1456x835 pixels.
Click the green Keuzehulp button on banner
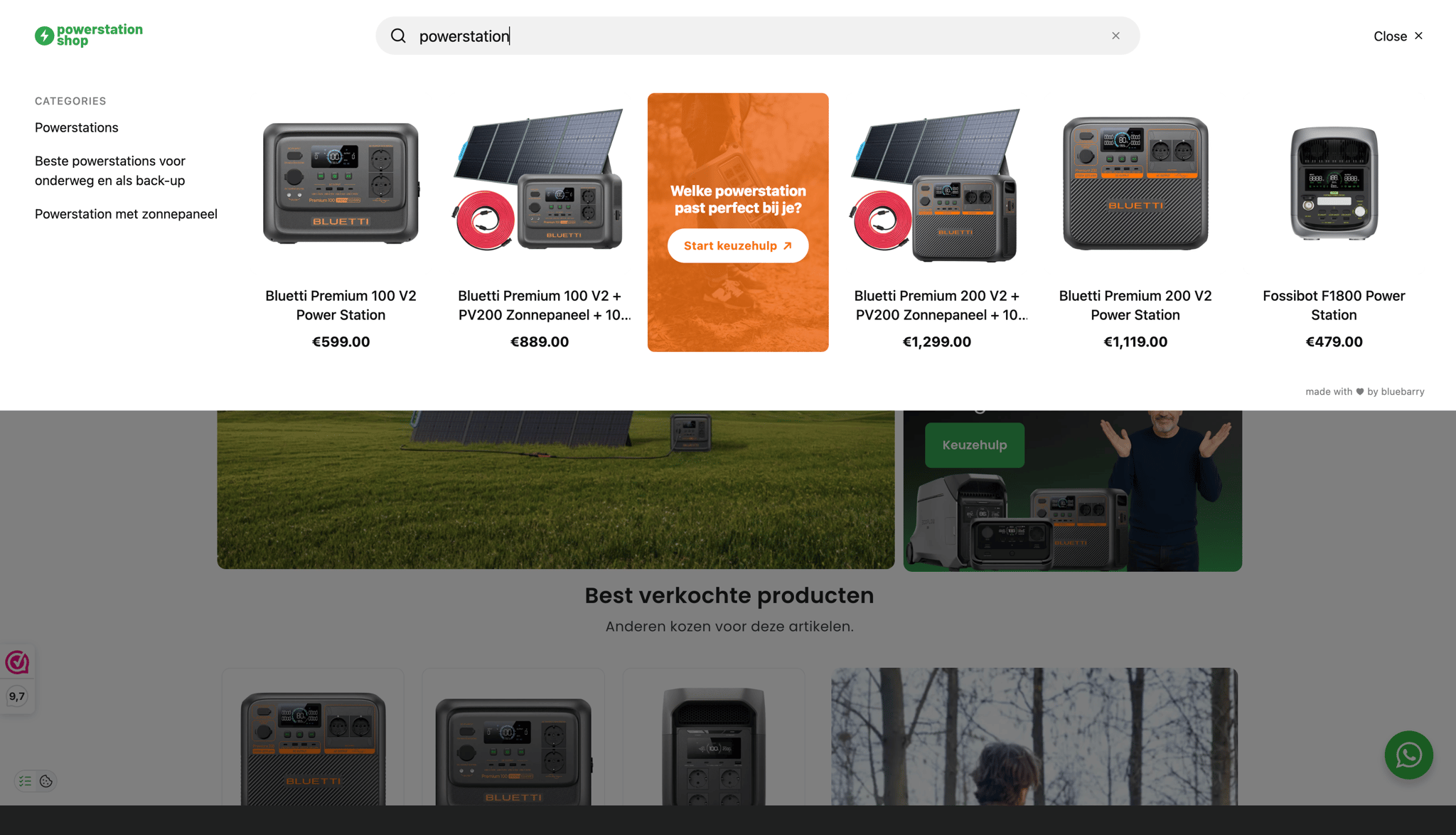tap(974, 445)
